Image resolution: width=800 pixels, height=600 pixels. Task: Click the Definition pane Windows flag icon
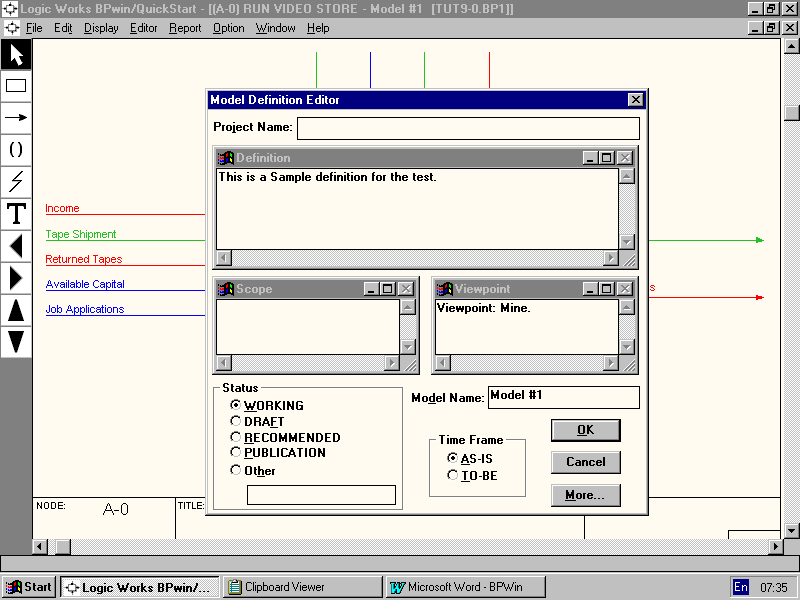click(x=225, y=158)
